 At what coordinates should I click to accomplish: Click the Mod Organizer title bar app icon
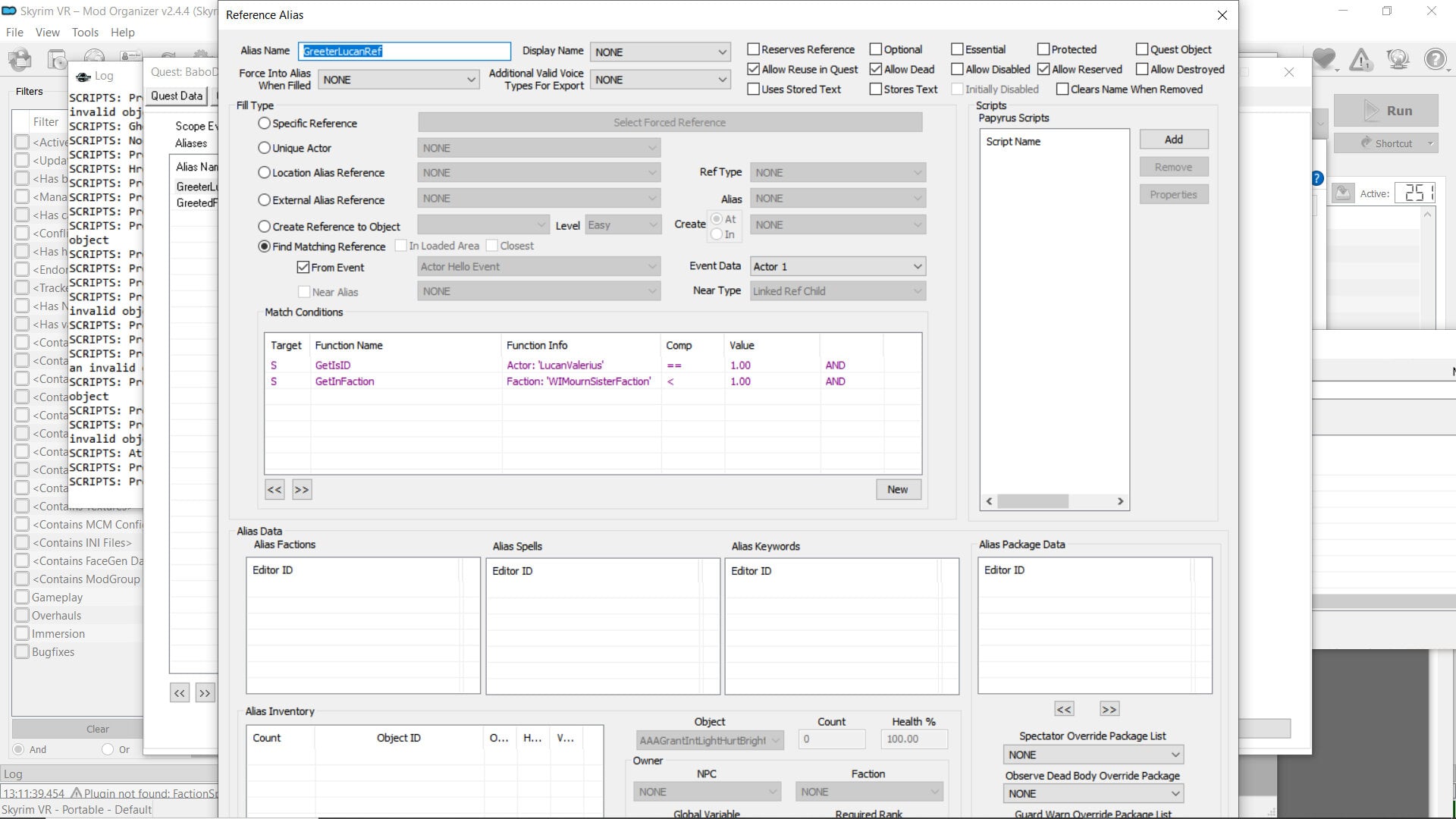pyautogui.click(x=8, y=11)
